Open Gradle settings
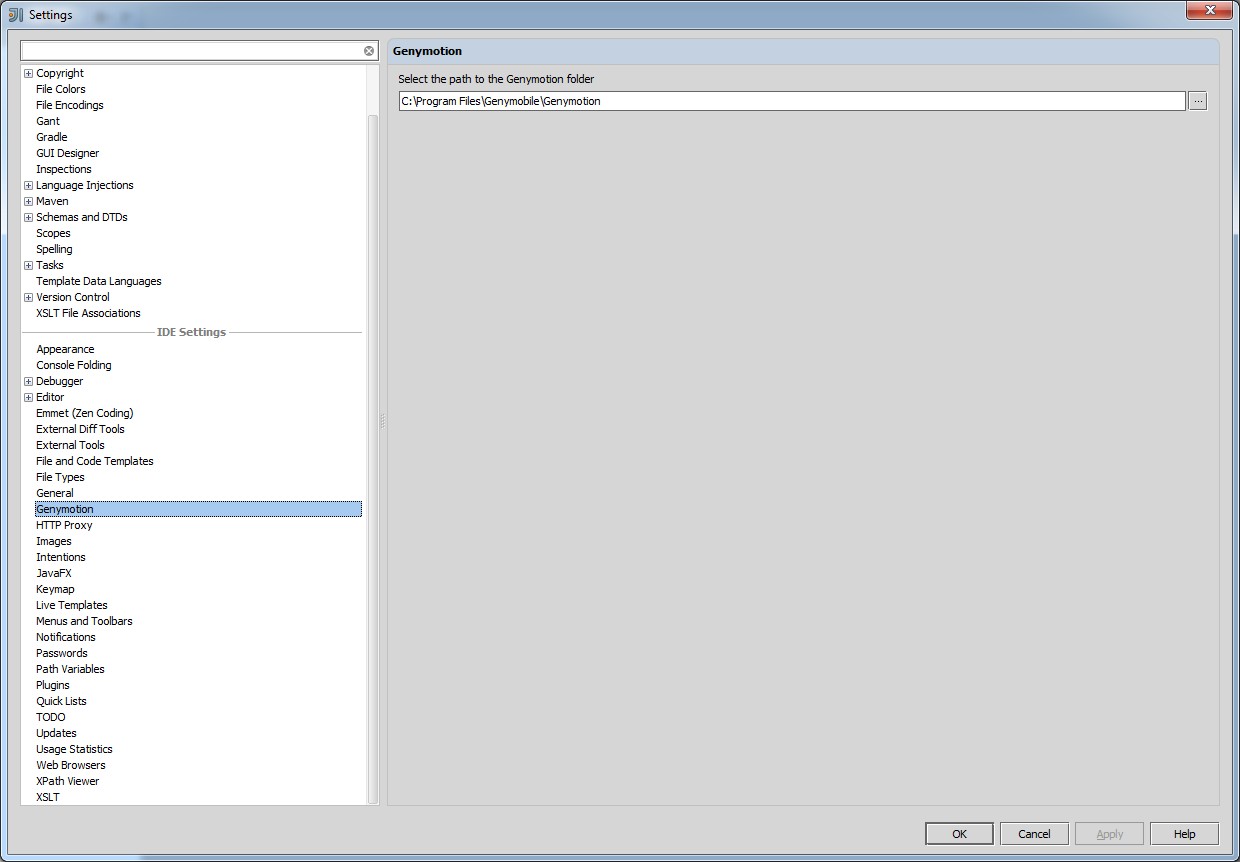This screenshot has width=1240, height=862. pos(52,137)
